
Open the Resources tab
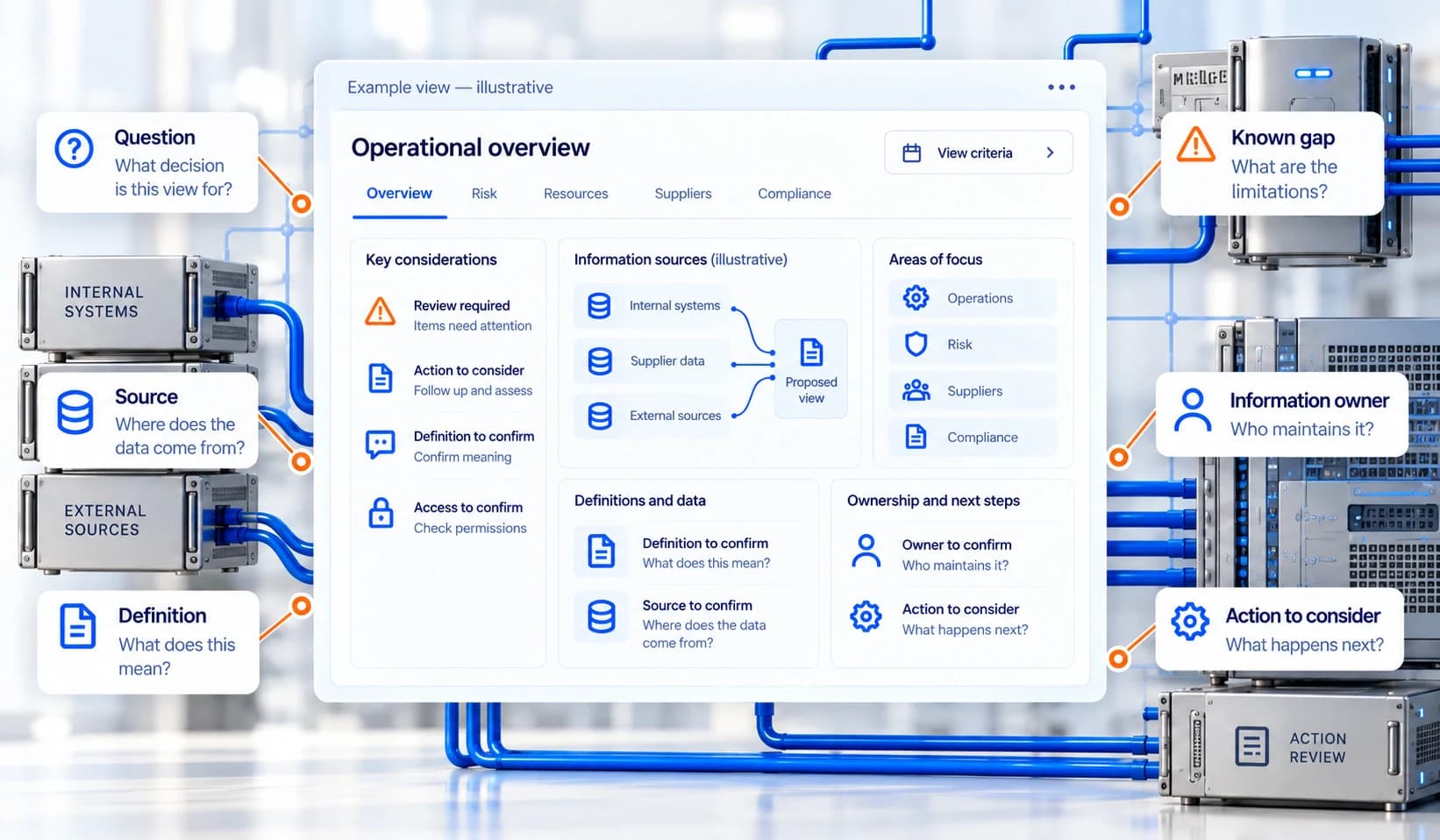(x=575, y=194)
